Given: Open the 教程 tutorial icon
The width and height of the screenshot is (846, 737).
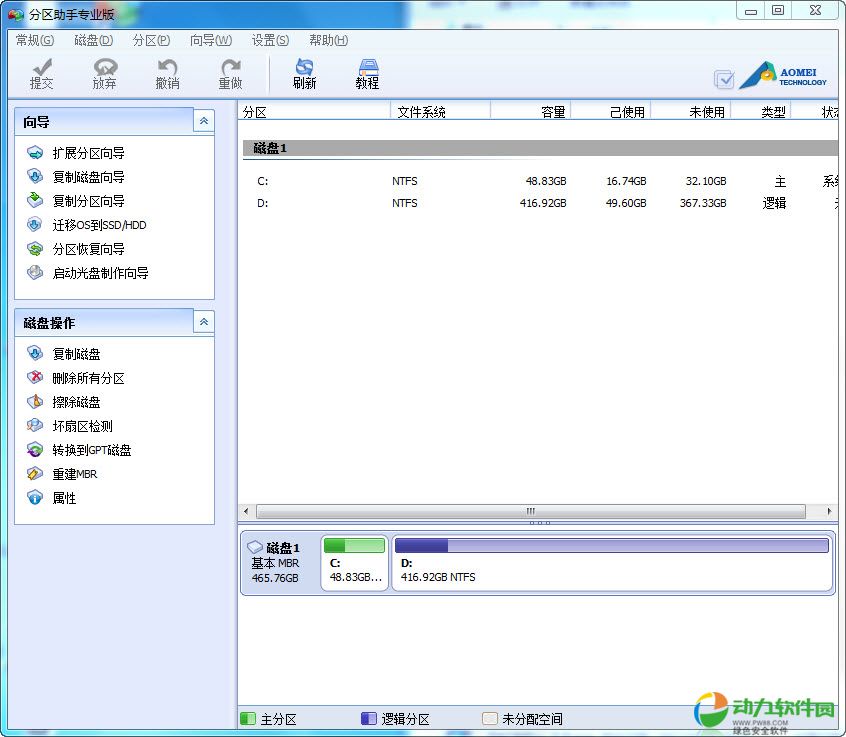Looking at the screenshot, I should 367,73.
